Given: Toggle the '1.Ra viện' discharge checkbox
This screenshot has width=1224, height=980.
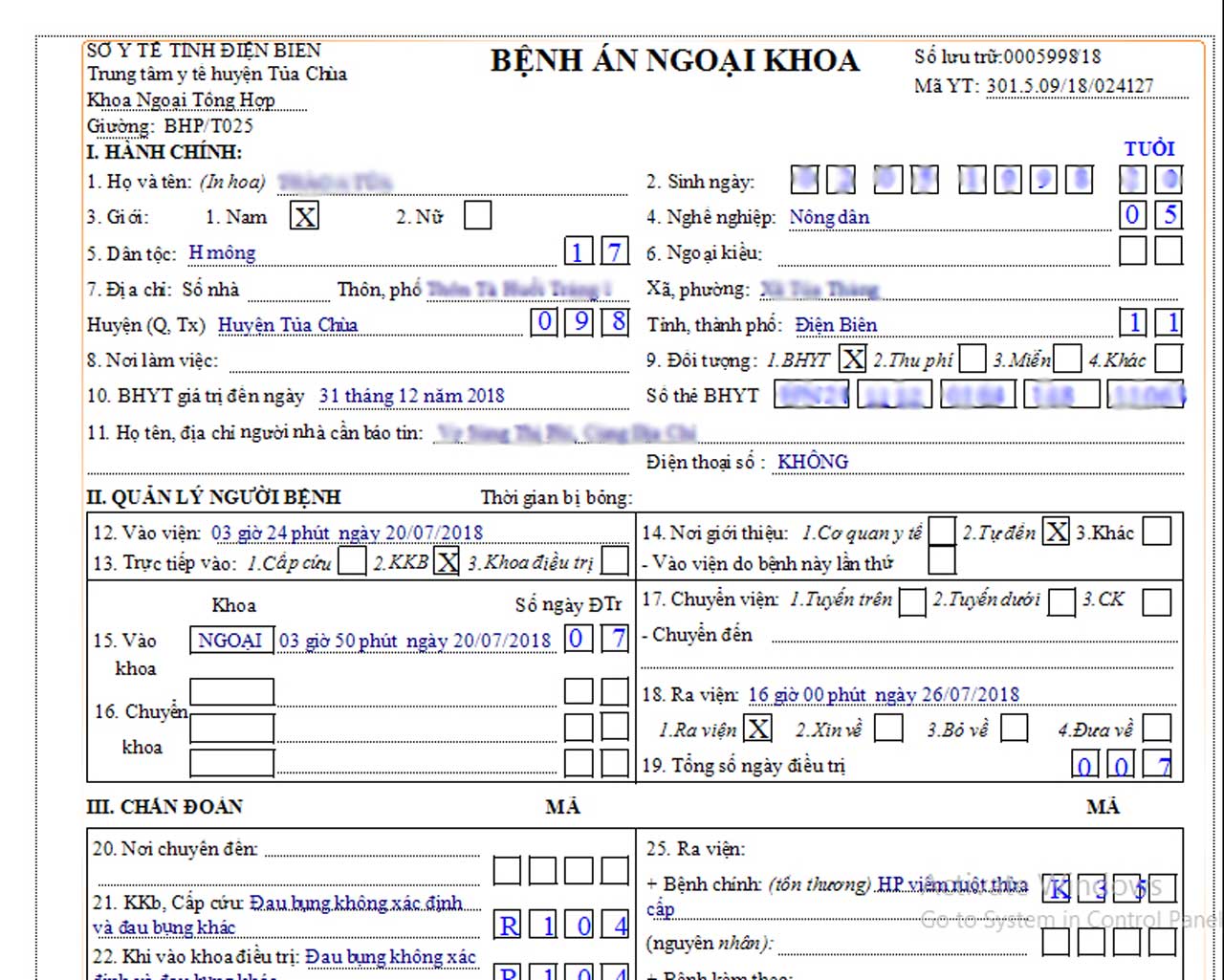Looking at the screenshot, I should 758,729.
